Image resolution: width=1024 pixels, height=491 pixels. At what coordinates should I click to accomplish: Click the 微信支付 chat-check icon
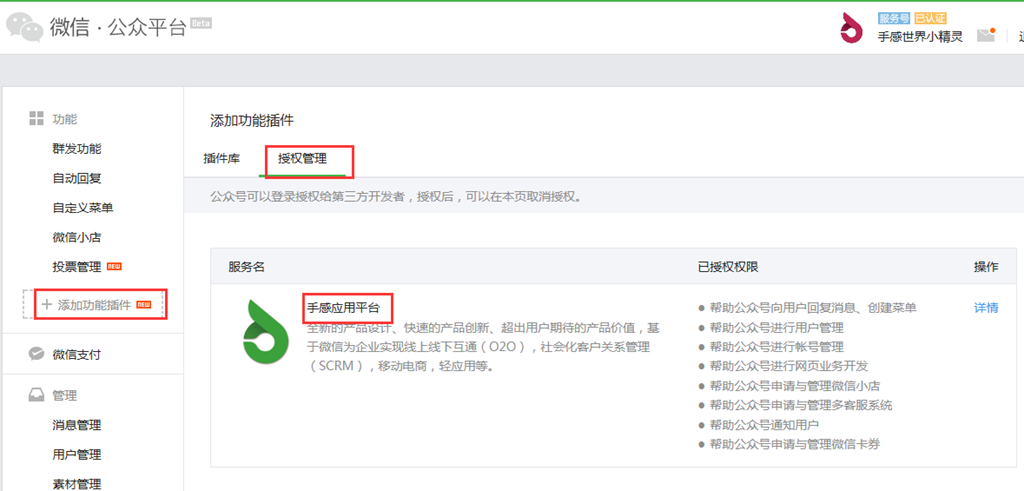pos(37,355)
